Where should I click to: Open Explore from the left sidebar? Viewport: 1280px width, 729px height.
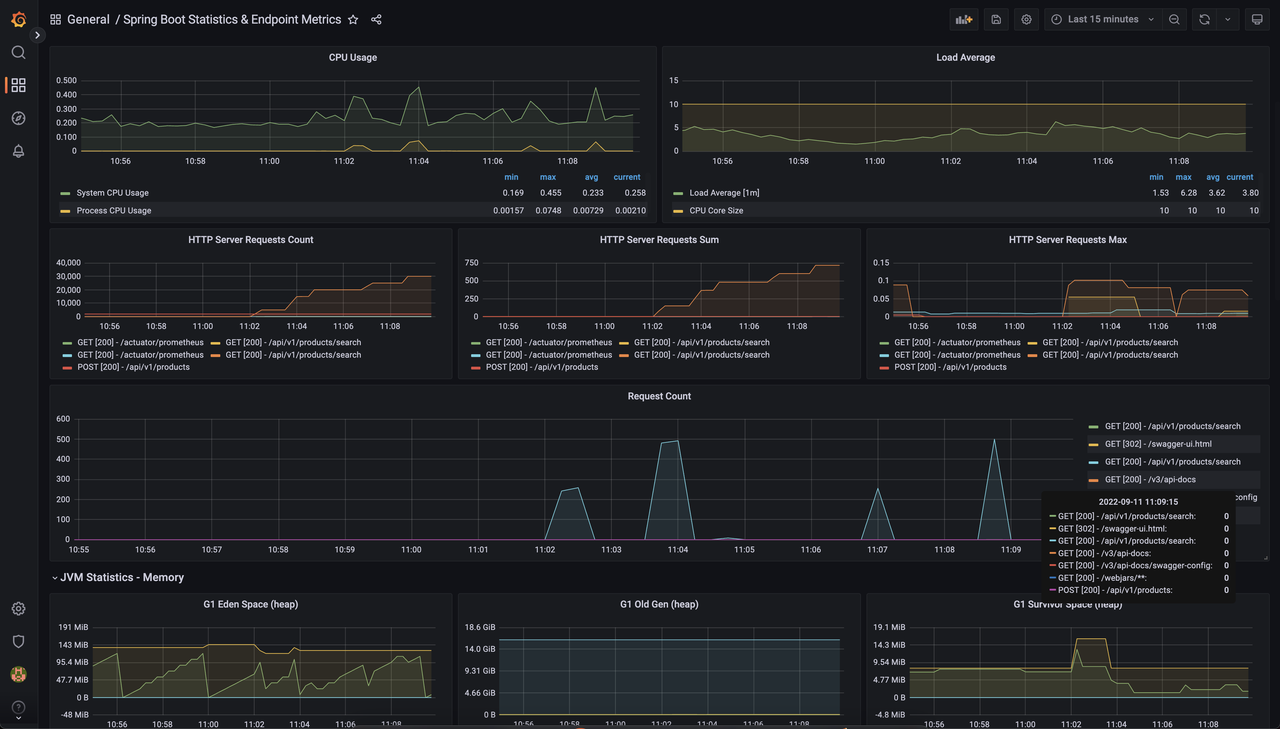17,118
